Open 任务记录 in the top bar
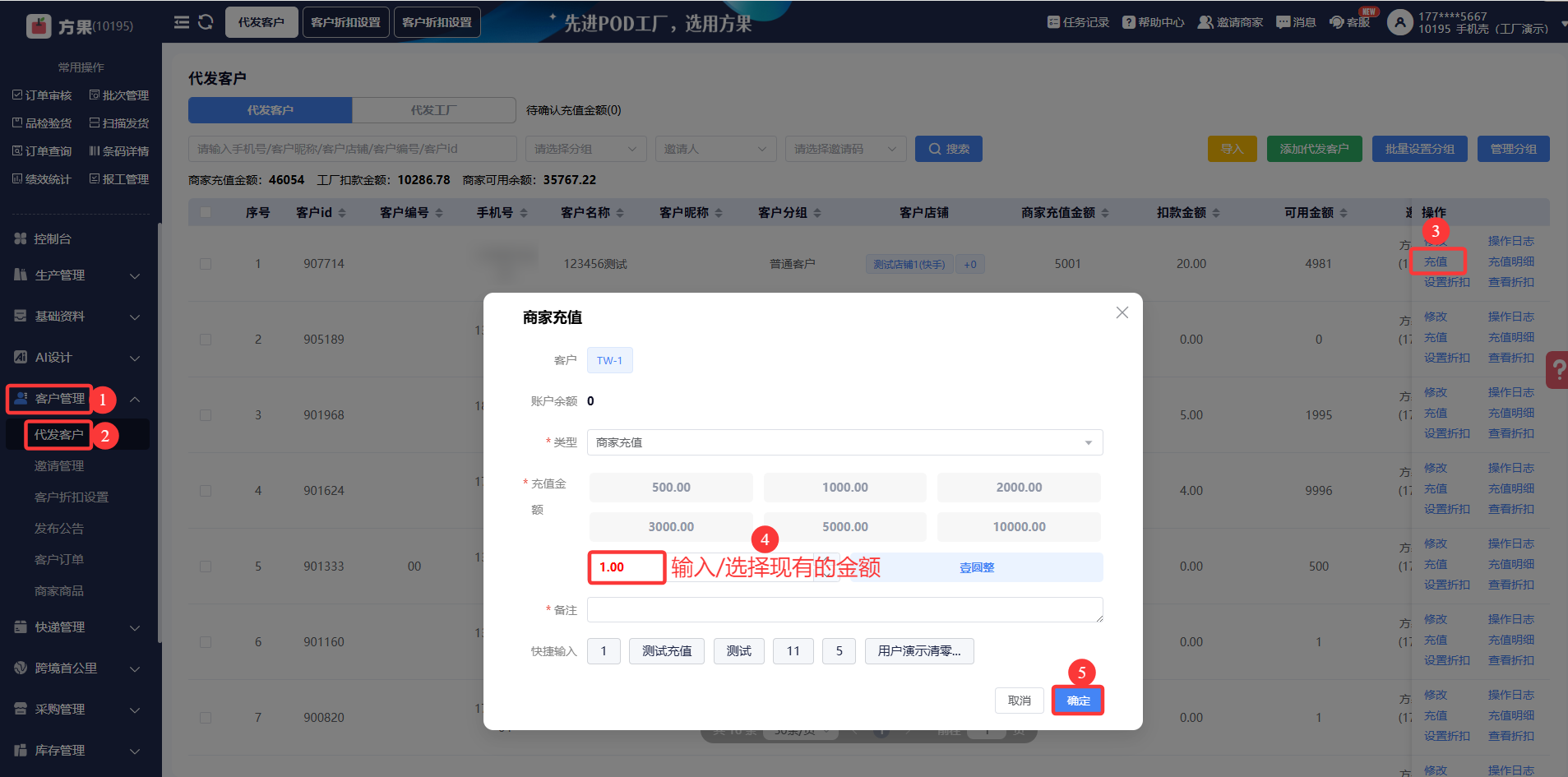Image resolution: width=1568 pixels, height=777 pixels. point(1078,22)
